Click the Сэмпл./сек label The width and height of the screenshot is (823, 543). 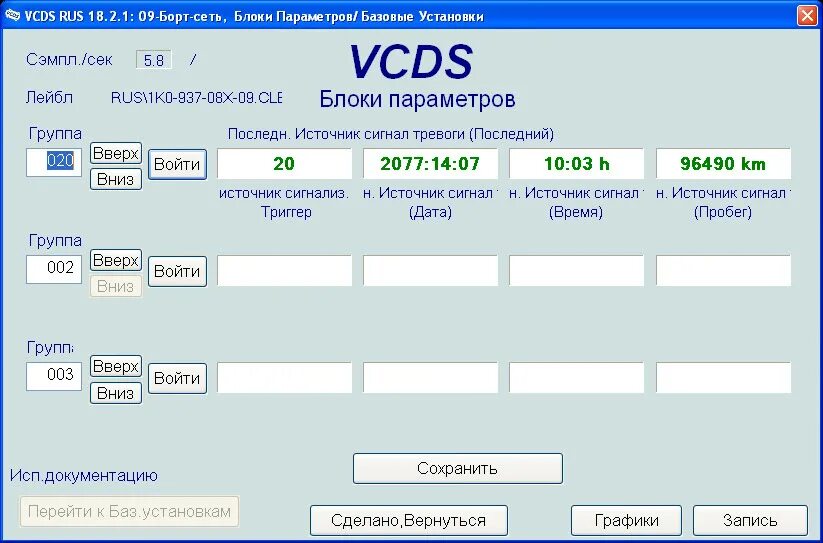(x=69, y=60)
